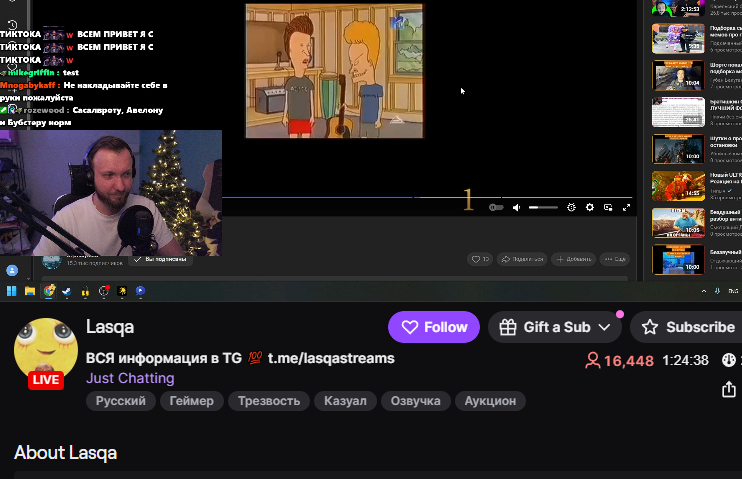Open the more options Ещё button
742x479 pixels.
pos(615,259)
